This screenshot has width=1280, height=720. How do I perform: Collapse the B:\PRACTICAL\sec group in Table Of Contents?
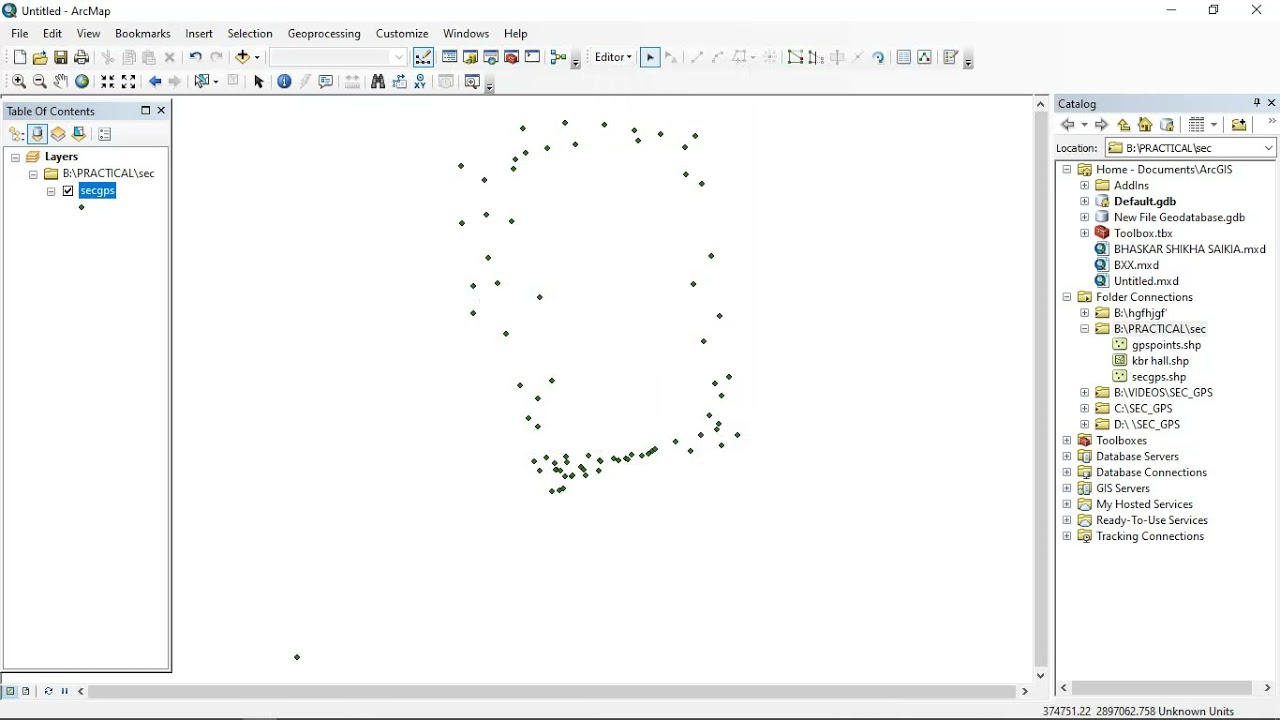click(33, 174)
